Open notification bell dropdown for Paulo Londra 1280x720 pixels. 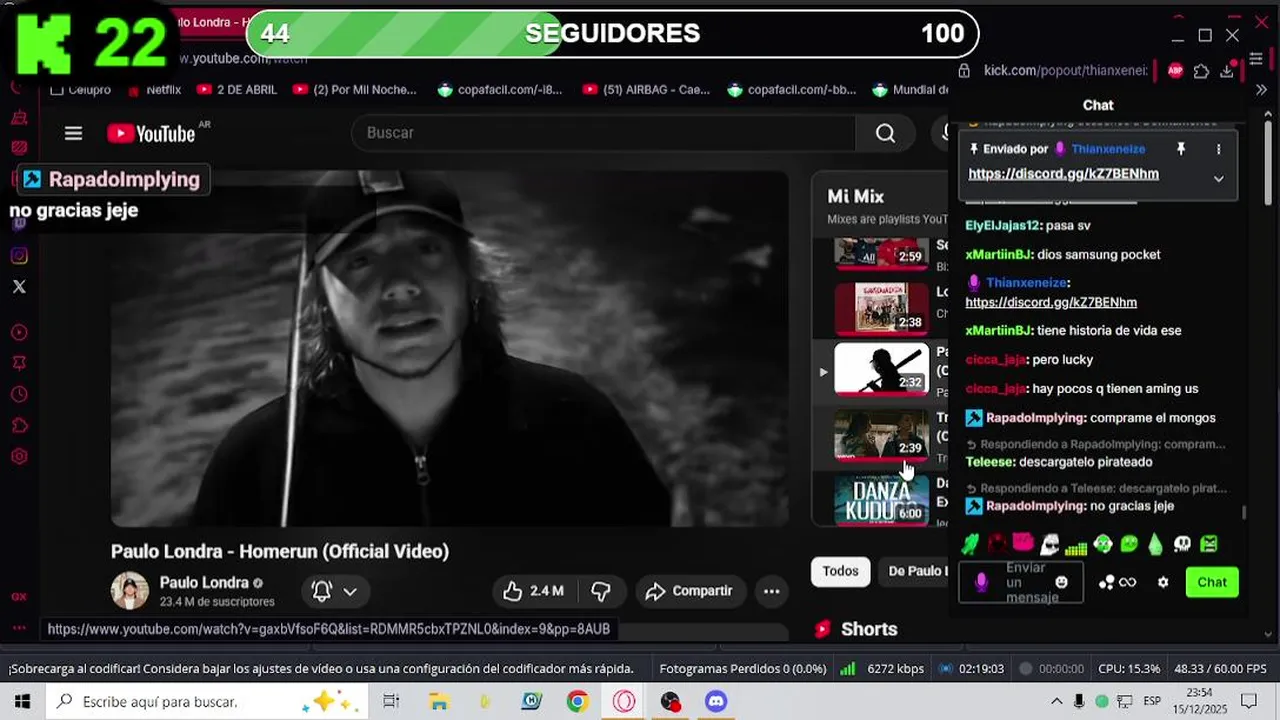334,591
